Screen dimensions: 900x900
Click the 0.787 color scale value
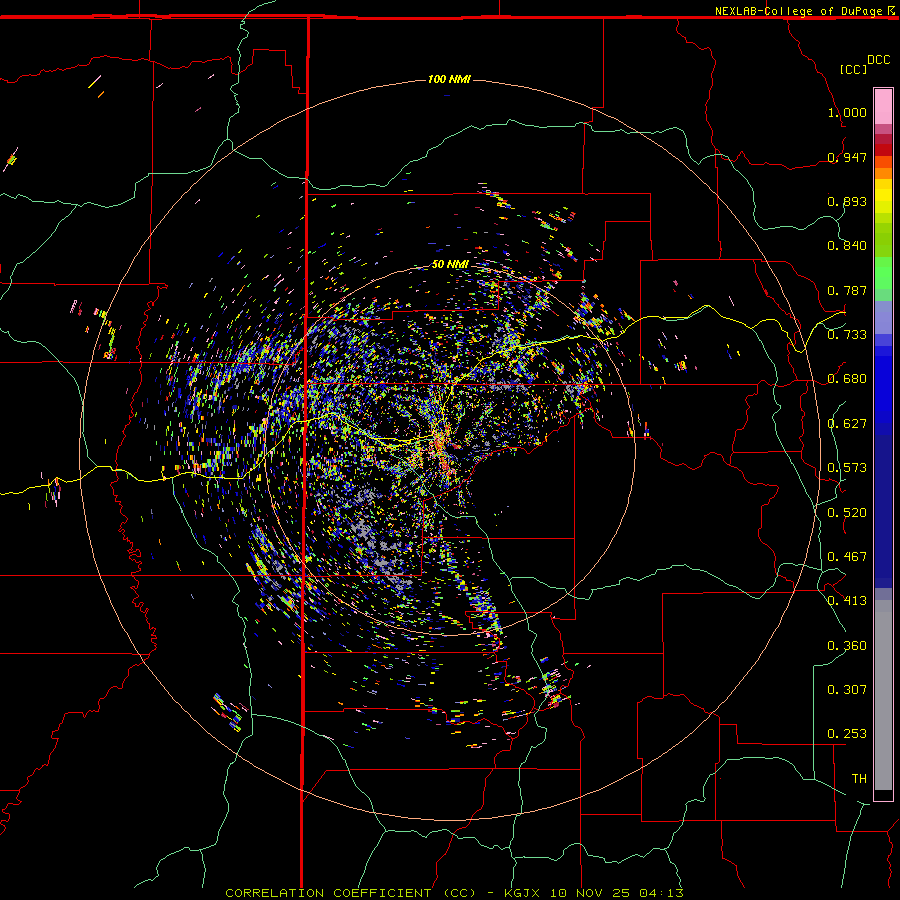[x=847, y=290]
